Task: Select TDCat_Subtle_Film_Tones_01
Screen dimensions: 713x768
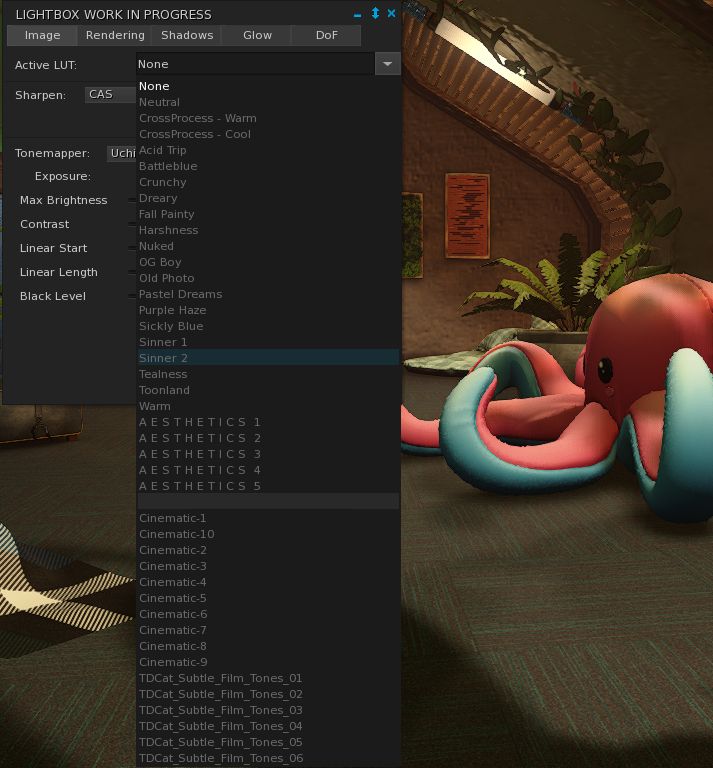Action: 268,678
